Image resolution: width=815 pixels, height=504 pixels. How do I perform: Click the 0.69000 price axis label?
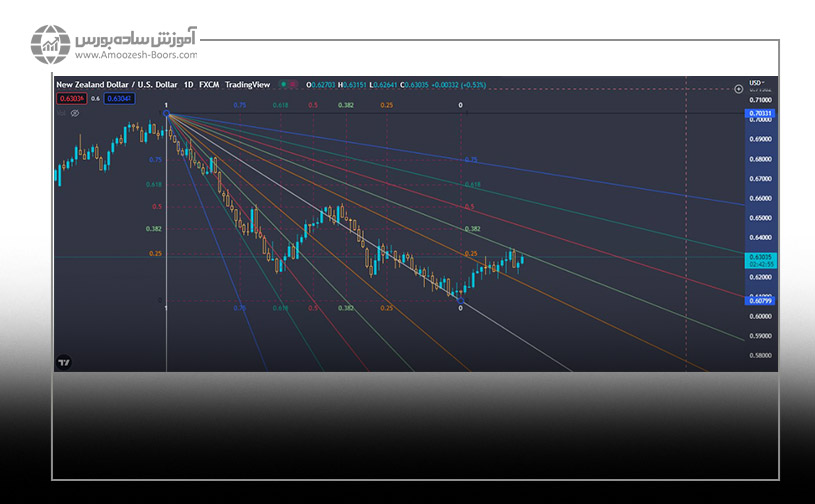coord(760,139)
